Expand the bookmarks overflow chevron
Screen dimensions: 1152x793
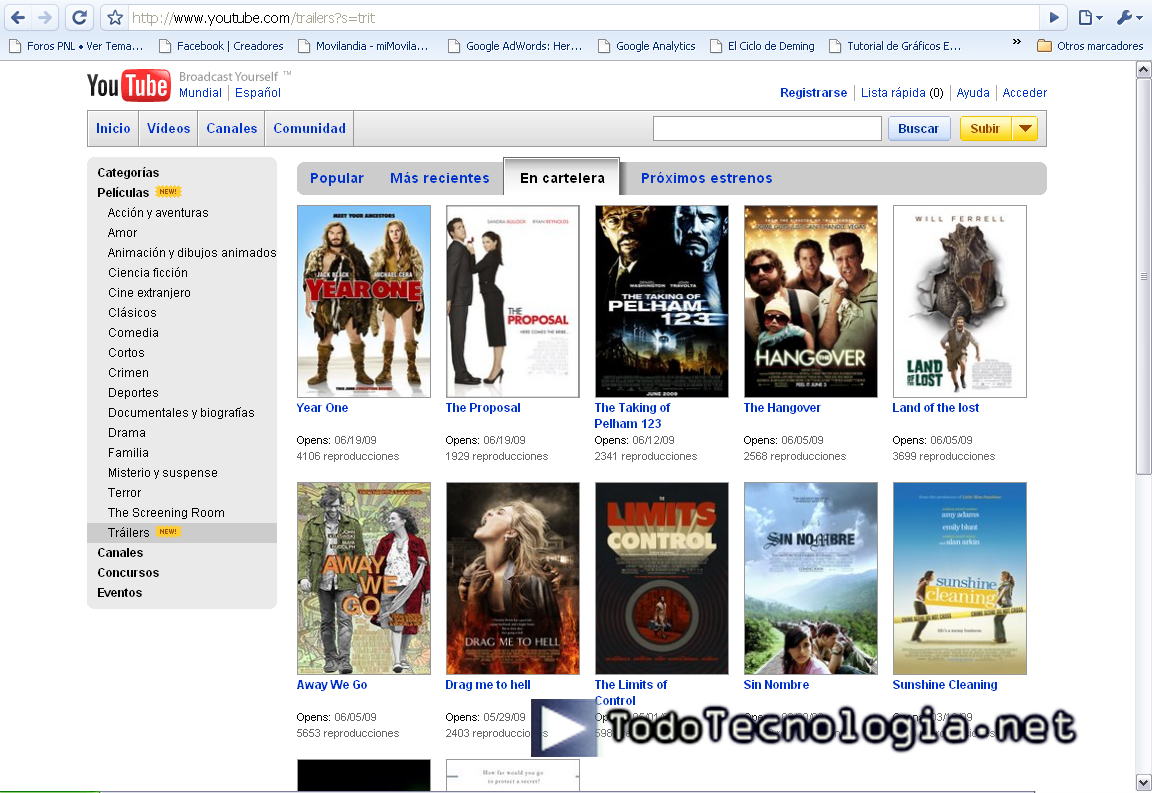coord(1017,42)
